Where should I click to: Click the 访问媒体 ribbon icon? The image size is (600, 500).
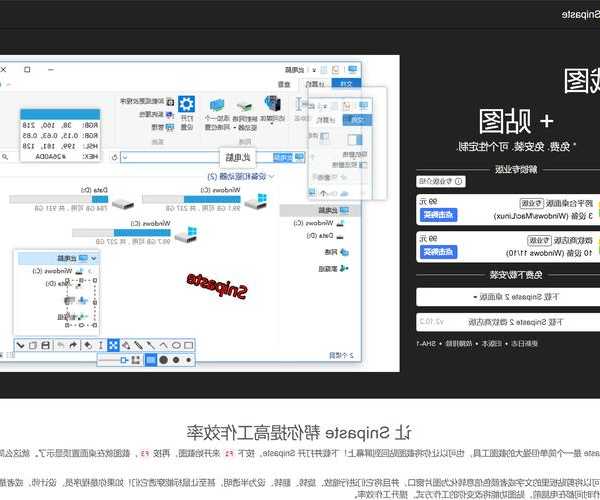(272, 104)
